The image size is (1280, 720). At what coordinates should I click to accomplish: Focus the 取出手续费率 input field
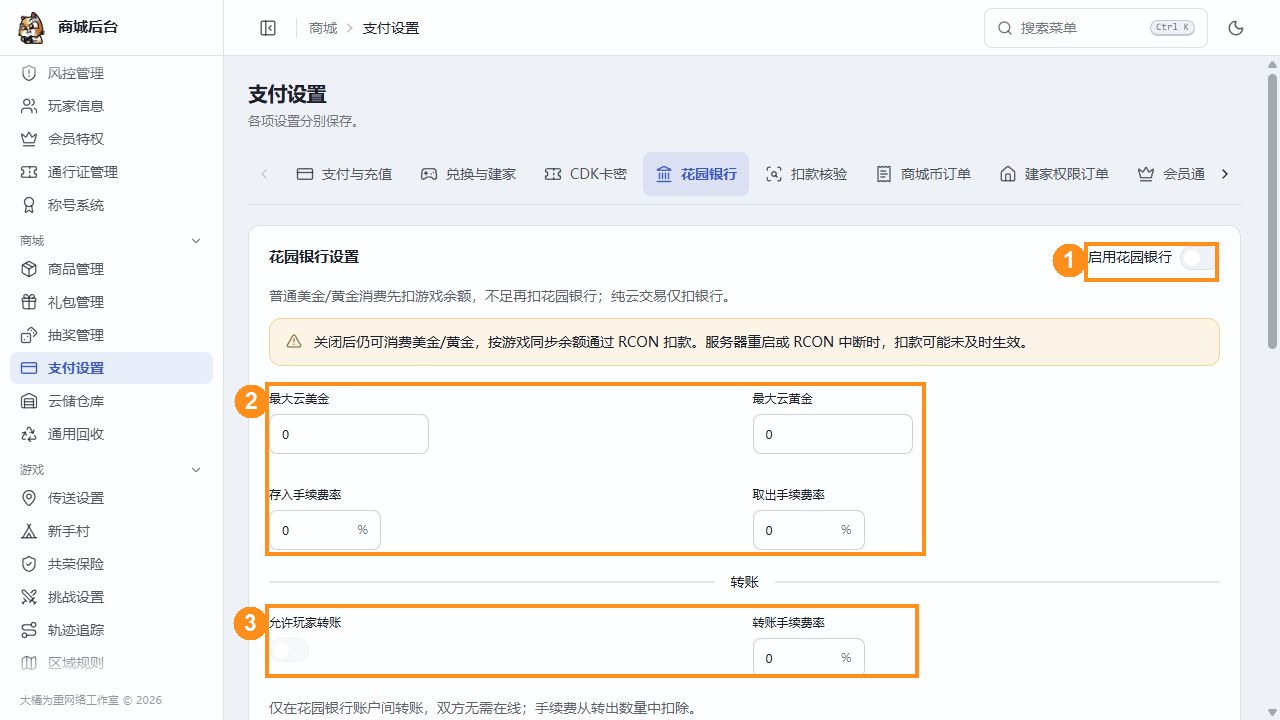809,530
